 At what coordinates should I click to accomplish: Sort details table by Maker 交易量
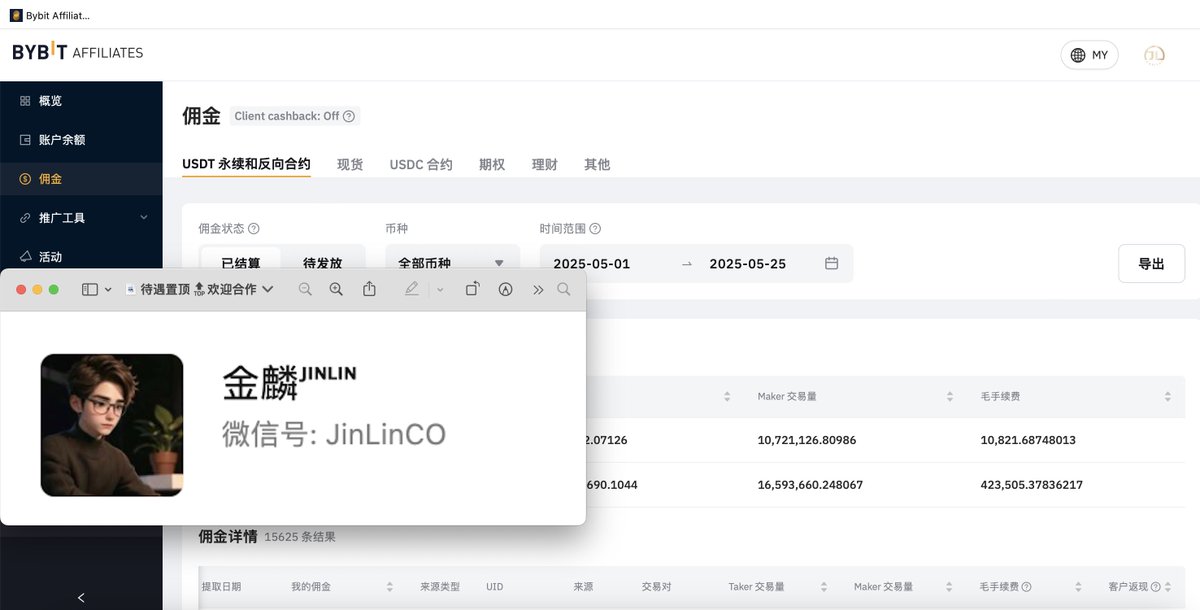(x=949, y=587)
